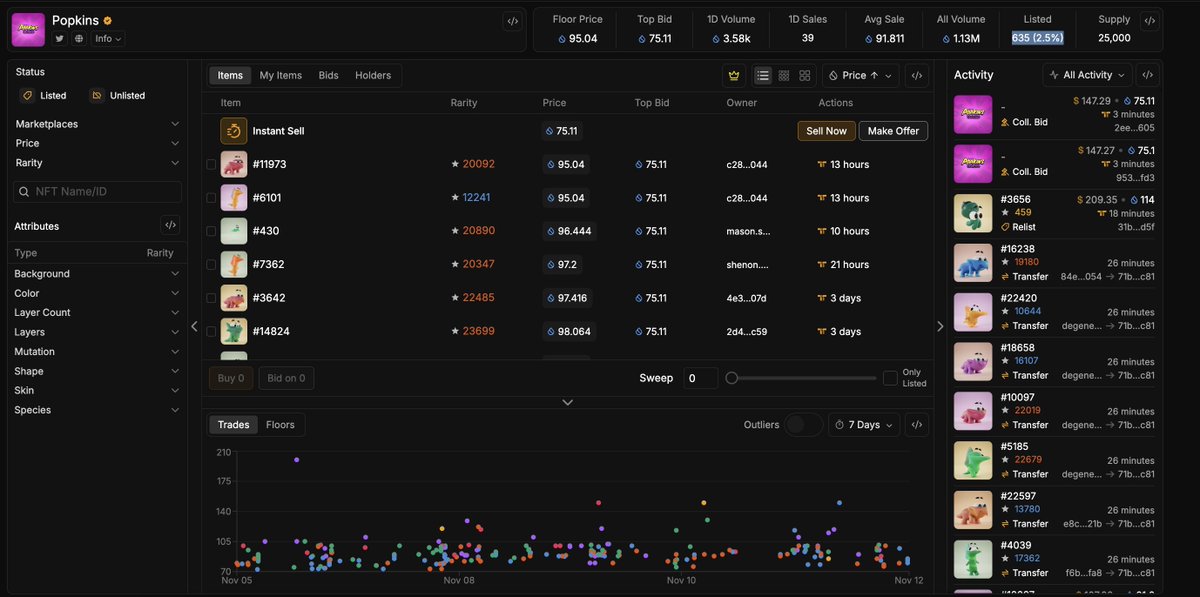Click embed code icon in Trades chart header
Image resolution: width=1200 pixels, height=597 pixels.
point(917,425)
